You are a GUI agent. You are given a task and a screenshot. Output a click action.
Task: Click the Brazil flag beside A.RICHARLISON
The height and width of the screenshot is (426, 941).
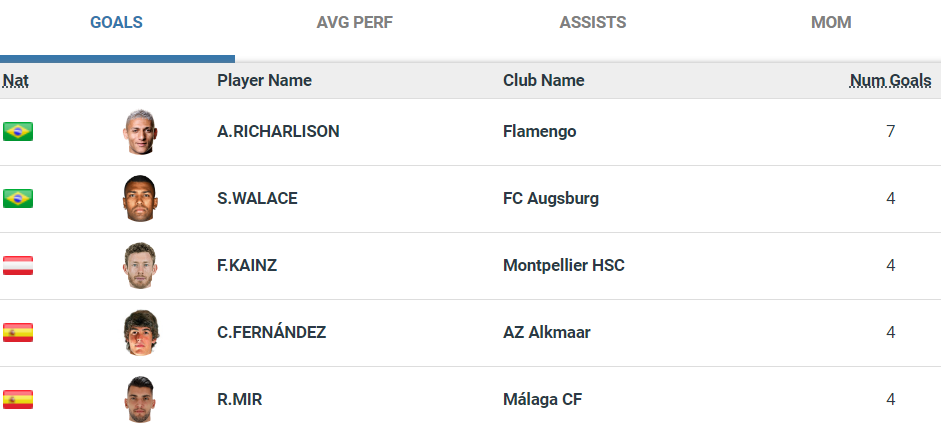(x=18, y=131)
